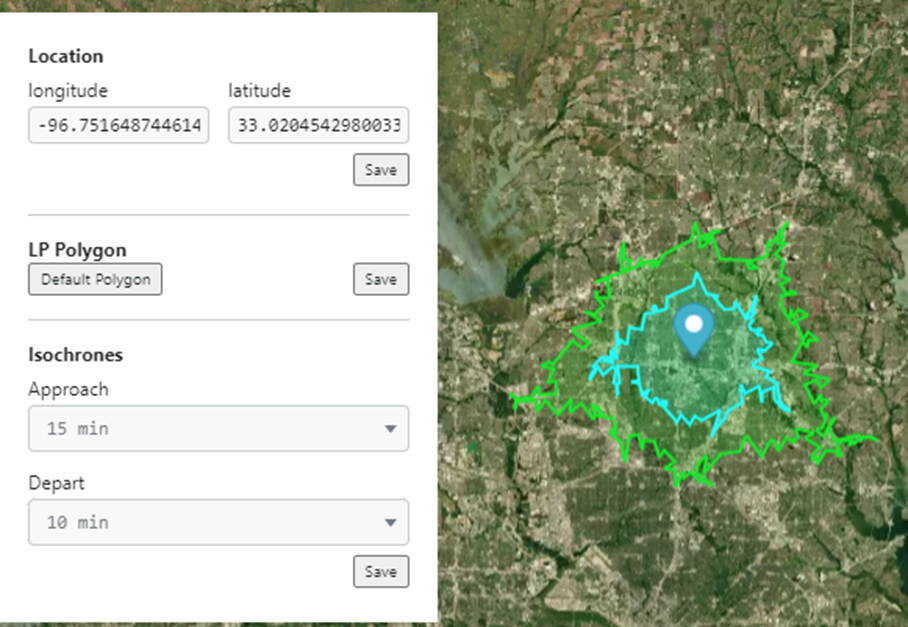Open the Approach 15 min dropdown
The height and width of the screenshot is (627, 908).
pos(218,428)
